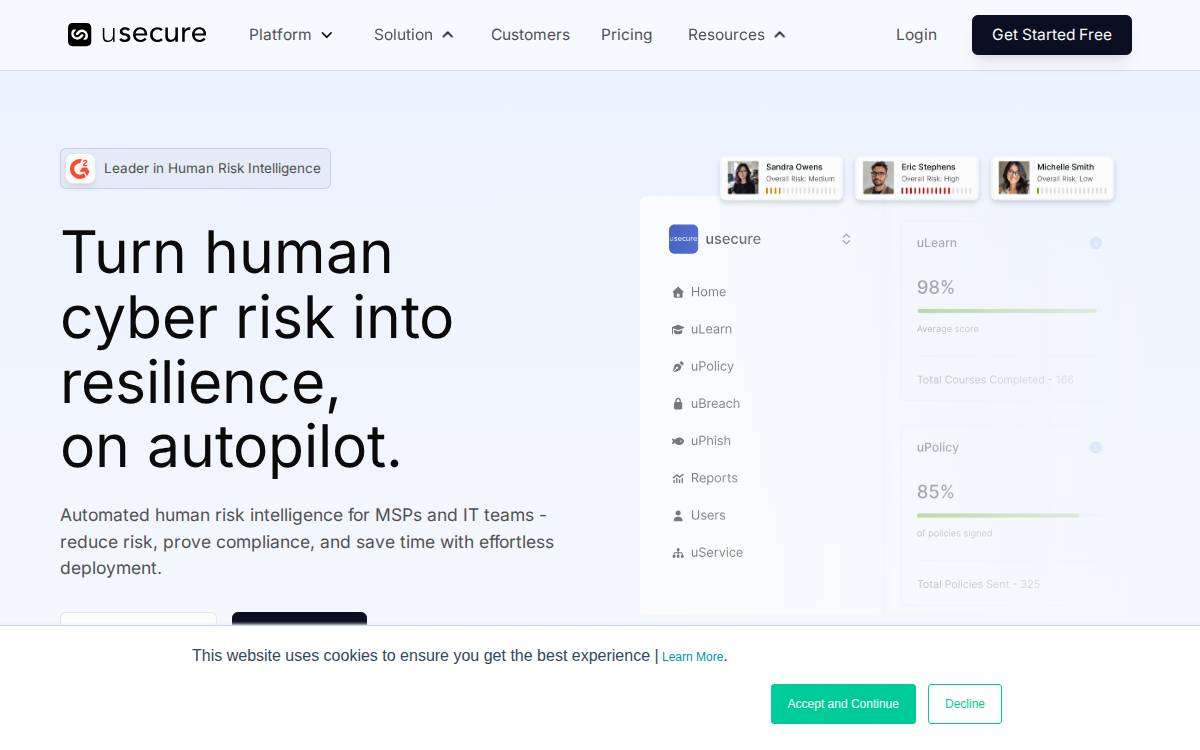
Task: Click the Eric Stephens name label
Action: point(928,167)
